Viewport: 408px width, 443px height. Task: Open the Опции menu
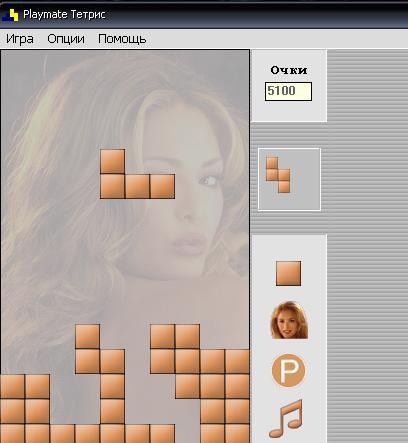click(x=66, y=39)
